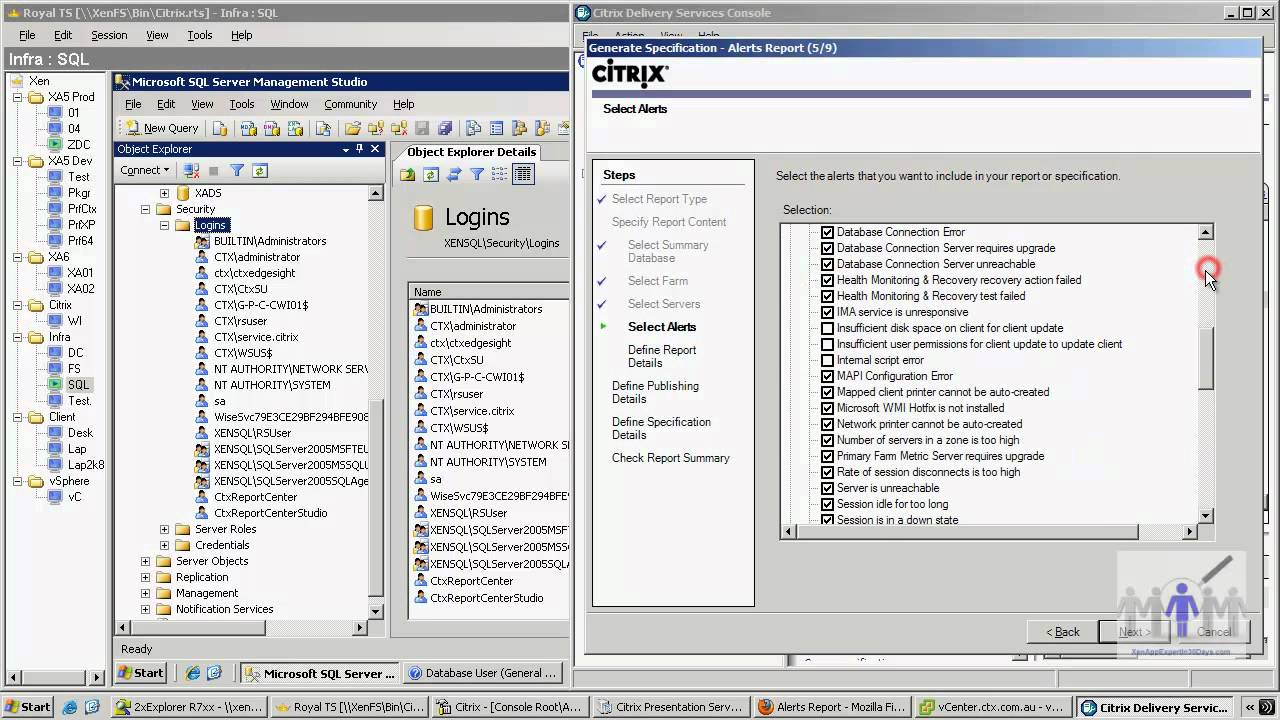Click the Save All icon in SSMS toolbar
The width and height of the screenshot is (1280, 720).
pos(445,128)
